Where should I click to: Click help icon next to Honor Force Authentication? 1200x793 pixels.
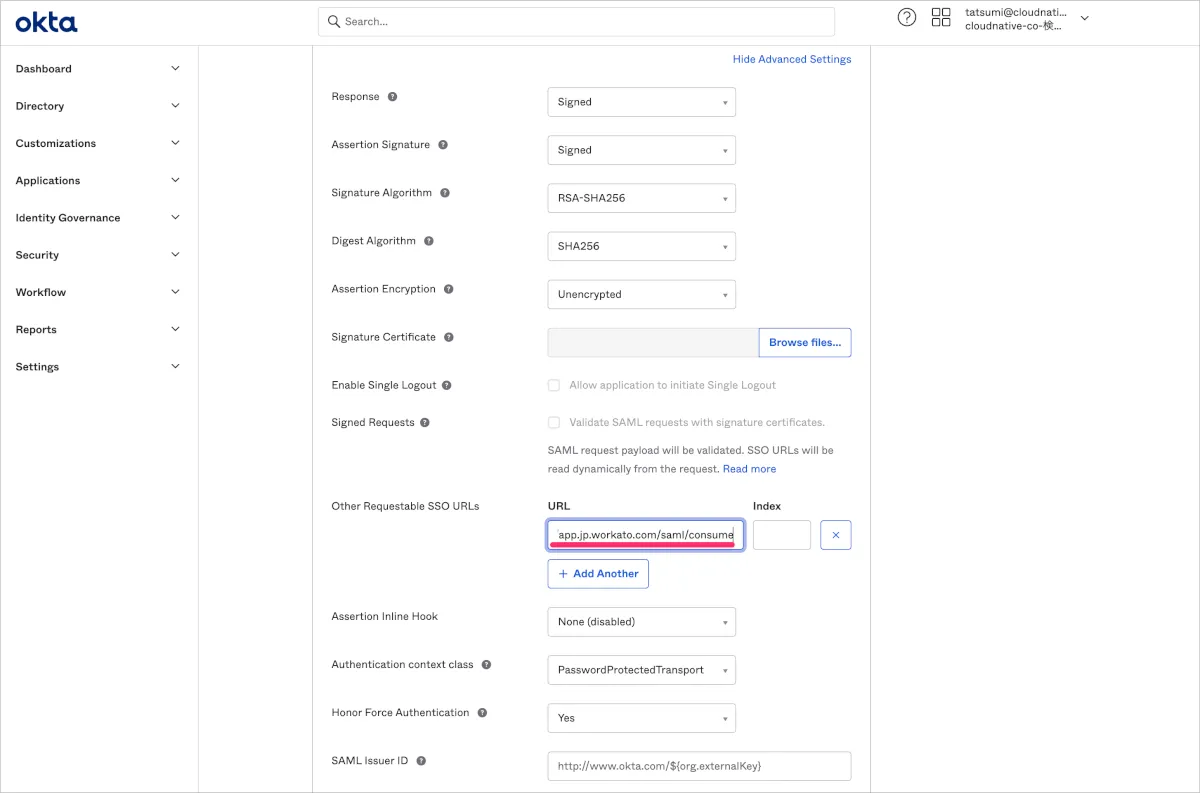click(x=482, y=713)
